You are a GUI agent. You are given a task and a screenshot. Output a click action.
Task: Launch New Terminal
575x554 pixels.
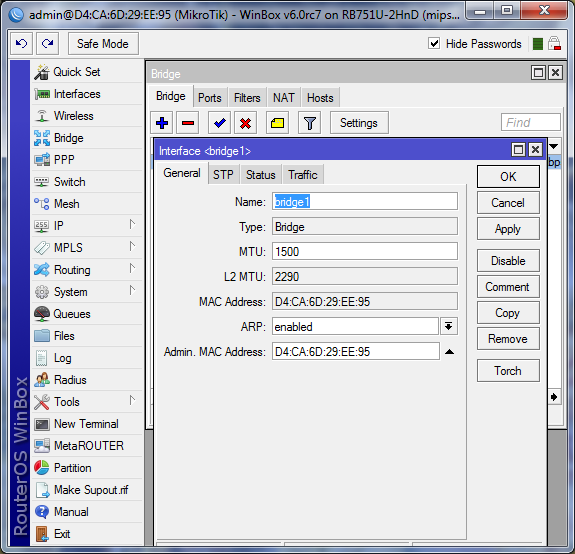pyautogui.click(x=87, y=424)
